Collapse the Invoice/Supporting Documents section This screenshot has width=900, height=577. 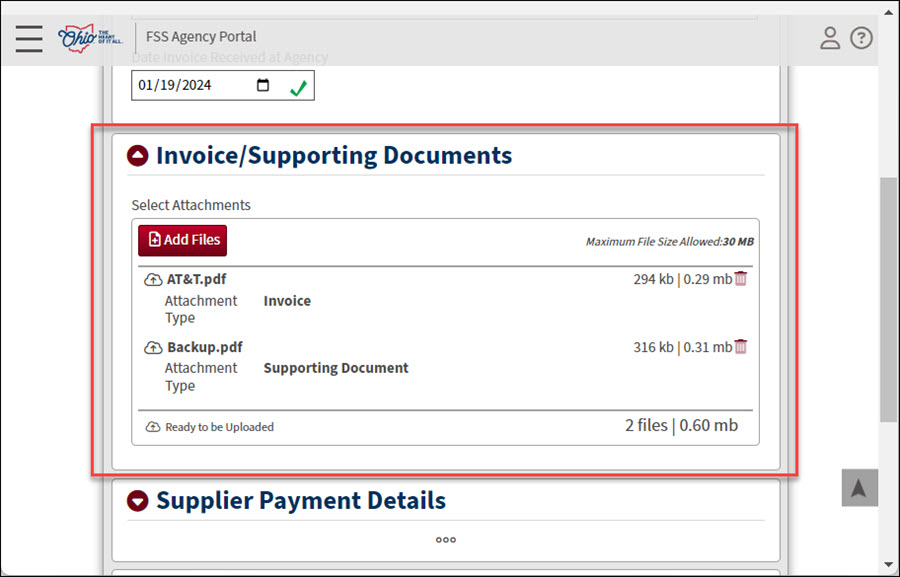click(138, 156)
